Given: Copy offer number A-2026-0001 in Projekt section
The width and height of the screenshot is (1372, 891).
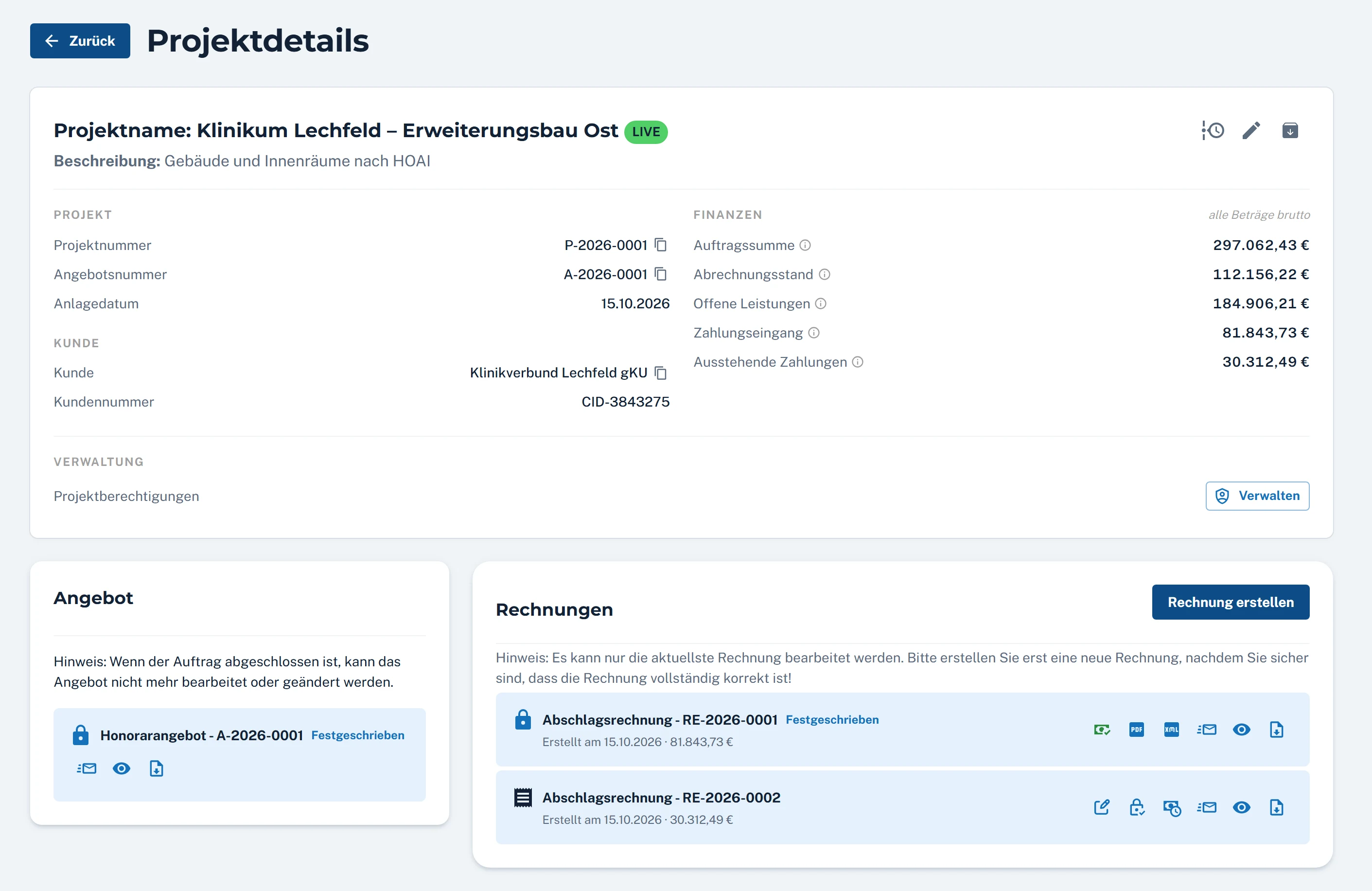Looking at the screenshot, I should coord(661,274).
